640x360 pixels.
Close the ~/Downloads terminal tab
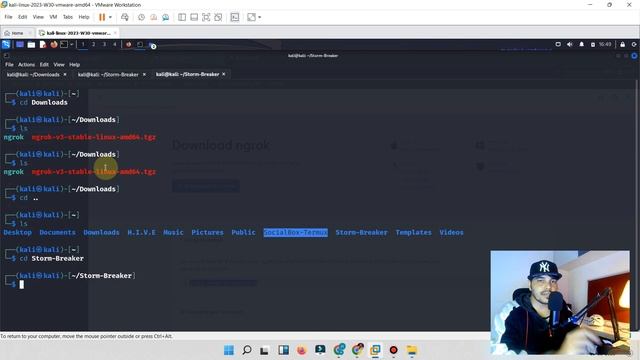click(x=65, y=74)
